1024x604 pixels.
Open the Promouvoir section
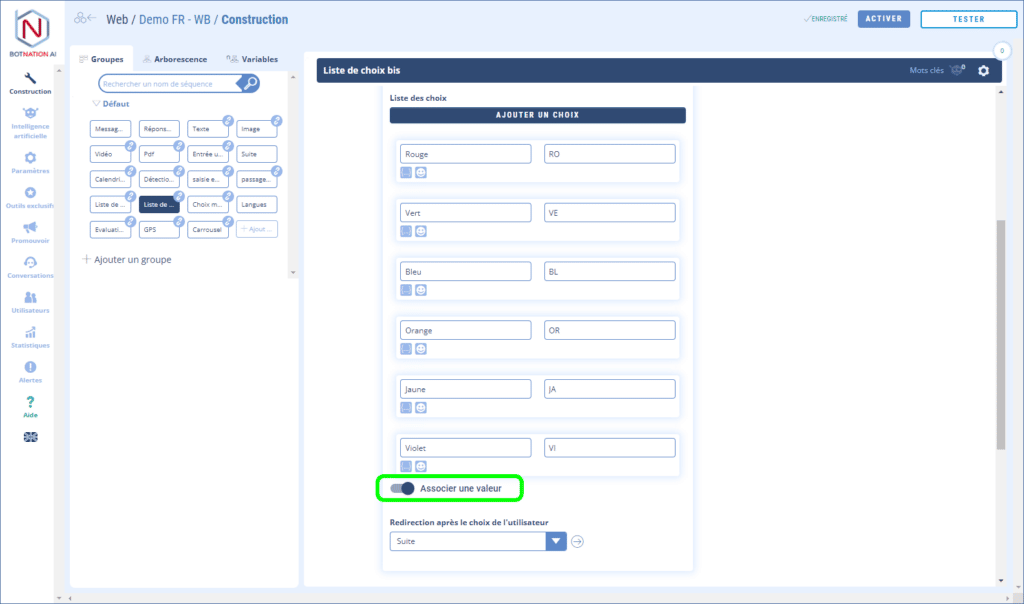30,232
